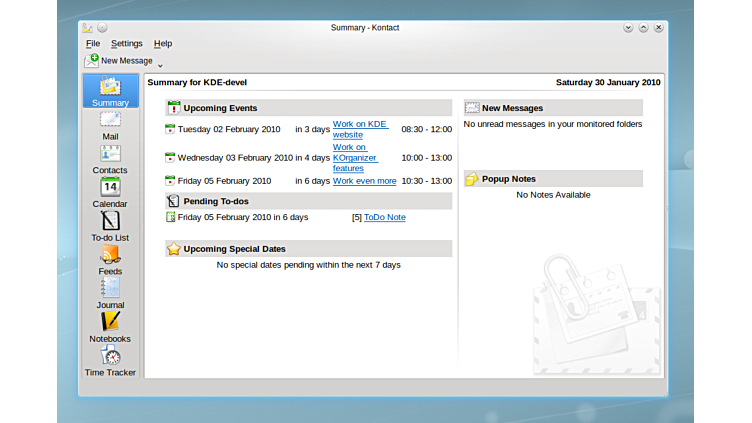
Task: Open the Settings menu
Action: (127, 44)
